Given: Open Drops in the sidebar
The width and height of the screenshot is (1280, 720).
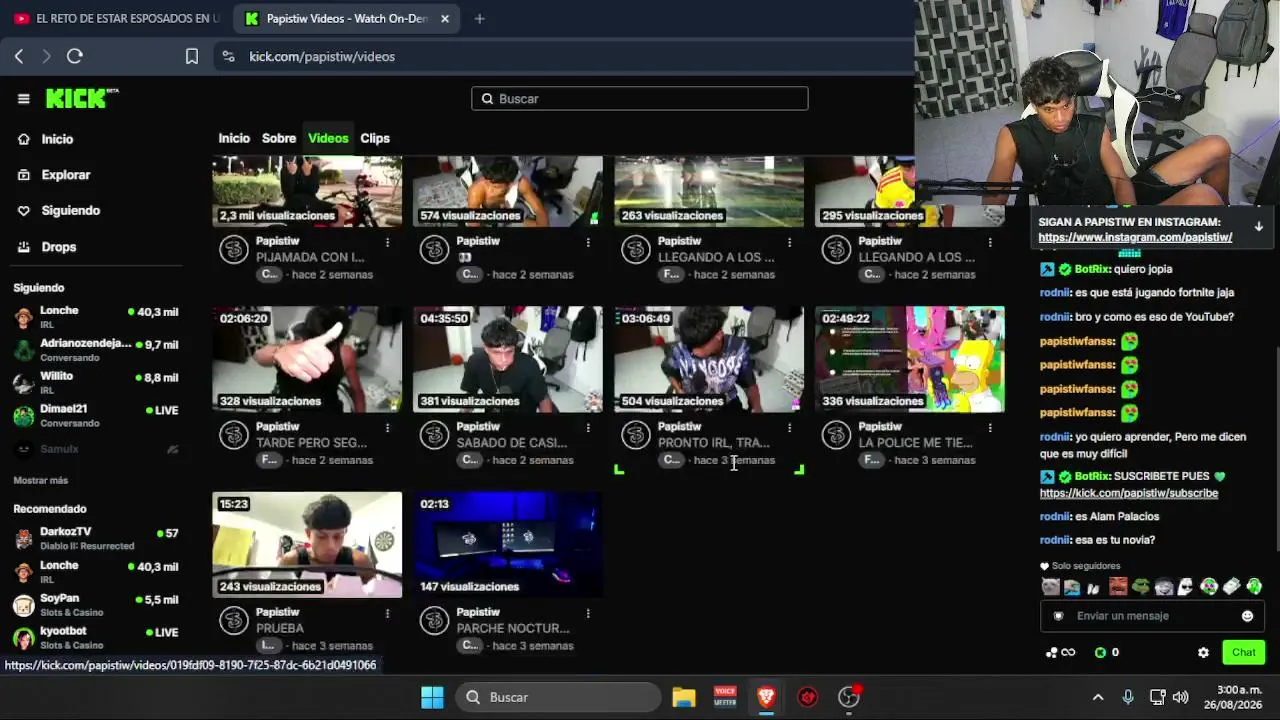Looking at the screenshot, I should coord(59,247).
